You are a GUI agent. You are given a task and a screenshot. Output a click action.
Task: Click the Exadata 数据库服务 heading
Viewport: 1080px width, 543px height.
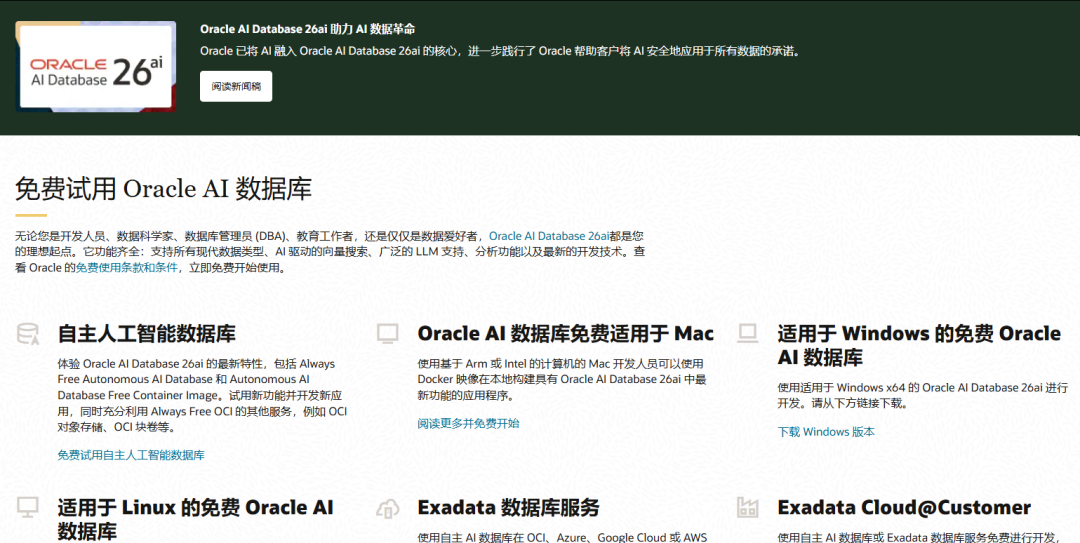[x=508, y=508]
